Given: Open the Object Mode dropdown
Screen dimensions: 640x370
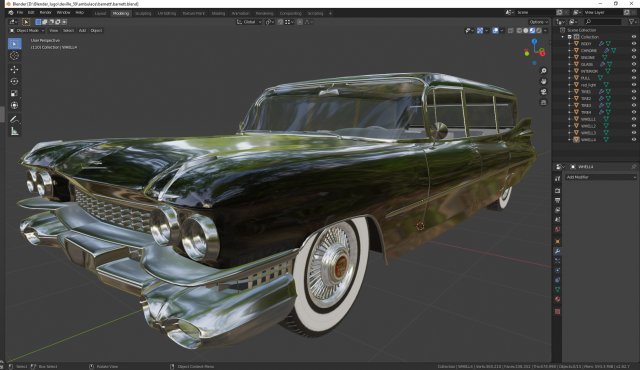Looking at the screenshot, I should tap(27, 31).
